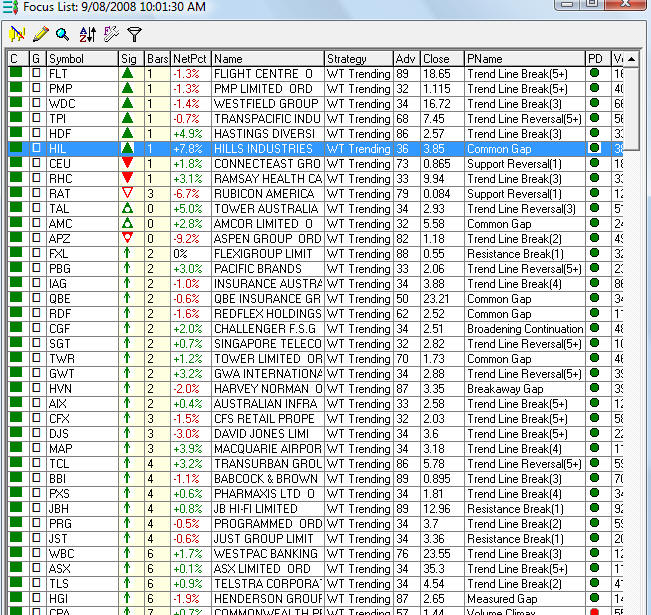This screenshot has width=651, height=615.
Task: Click the hollow red triangle for RAT
Action: (127, 193)
